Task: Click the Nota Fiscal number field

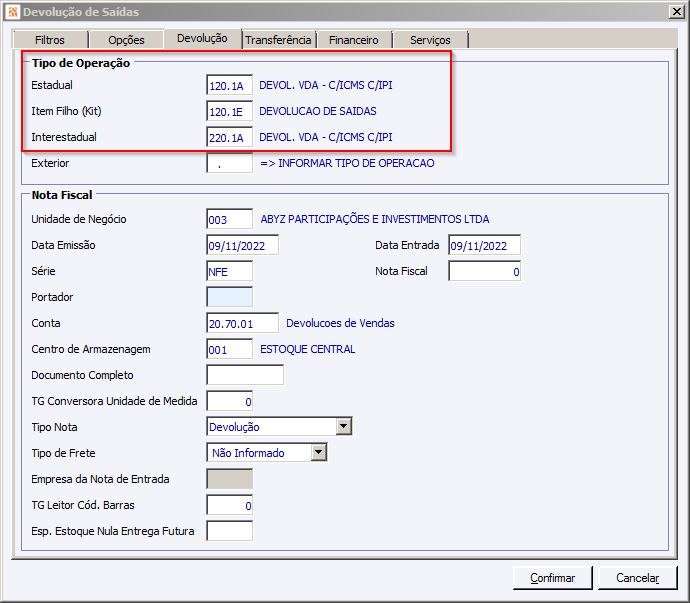Action: [484, 271]
